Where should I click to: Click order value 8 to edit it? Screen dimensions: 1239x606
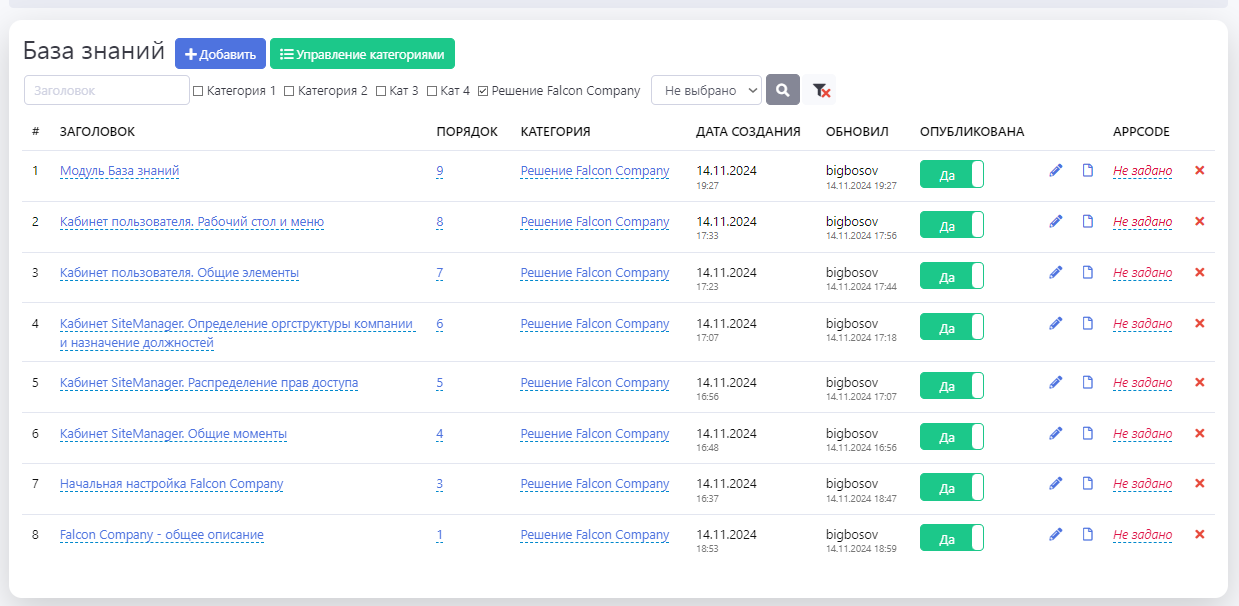coord(440,222)
